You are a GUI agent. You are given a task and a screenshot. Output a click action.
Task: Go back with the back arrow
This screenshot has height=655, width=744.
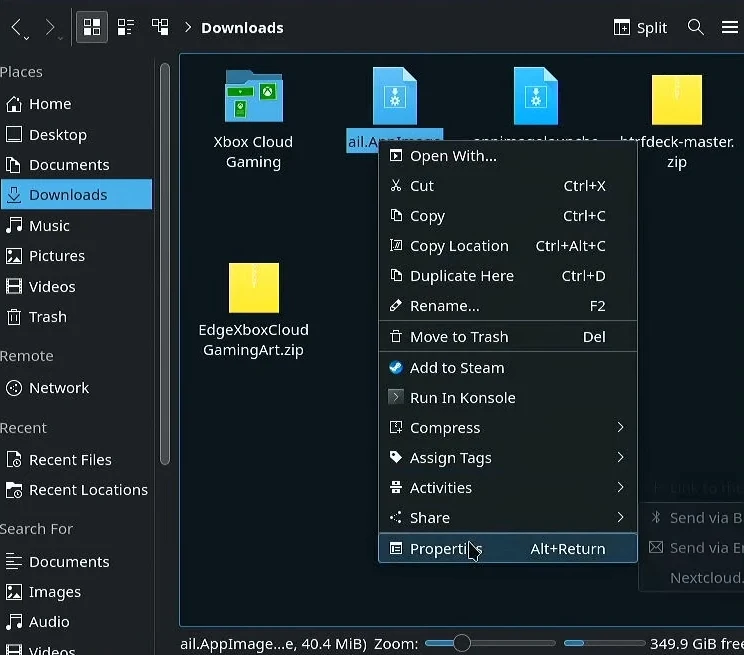point(16,27)
